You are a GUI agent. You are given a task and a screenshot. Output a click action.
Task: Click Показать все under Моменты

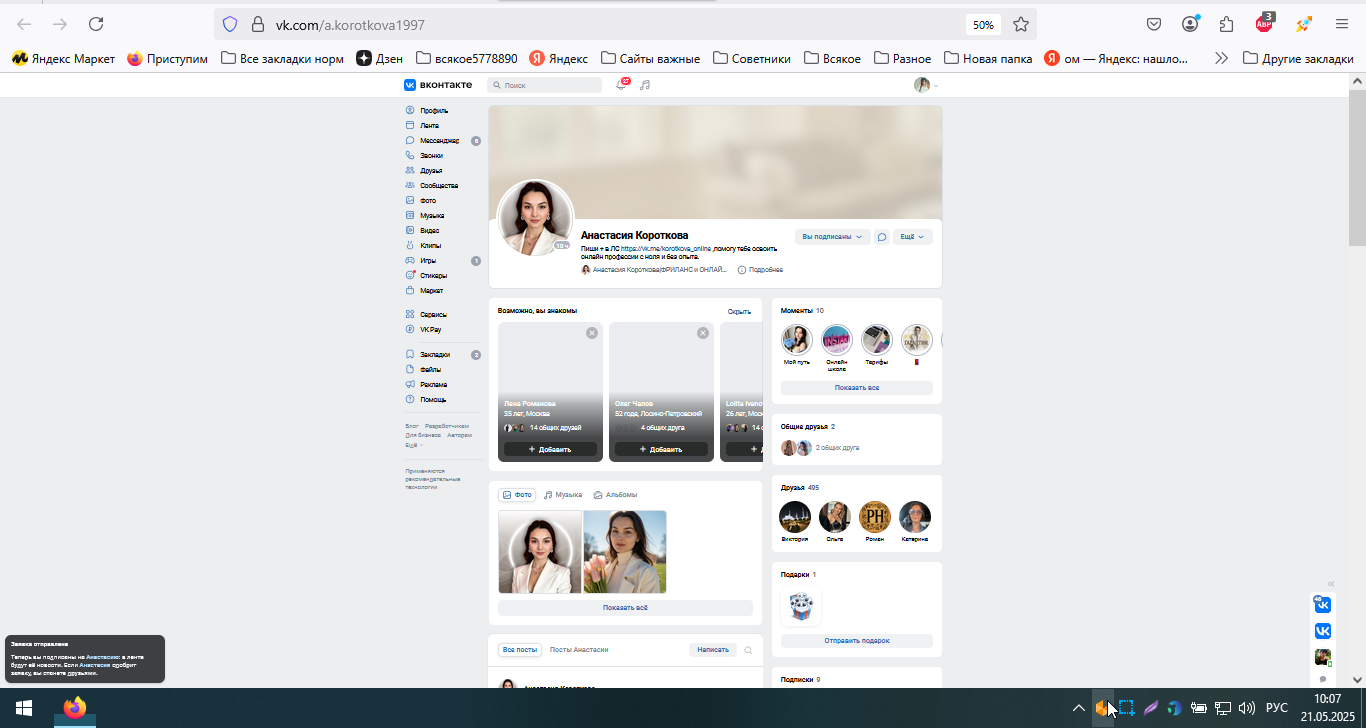(856, 387)
